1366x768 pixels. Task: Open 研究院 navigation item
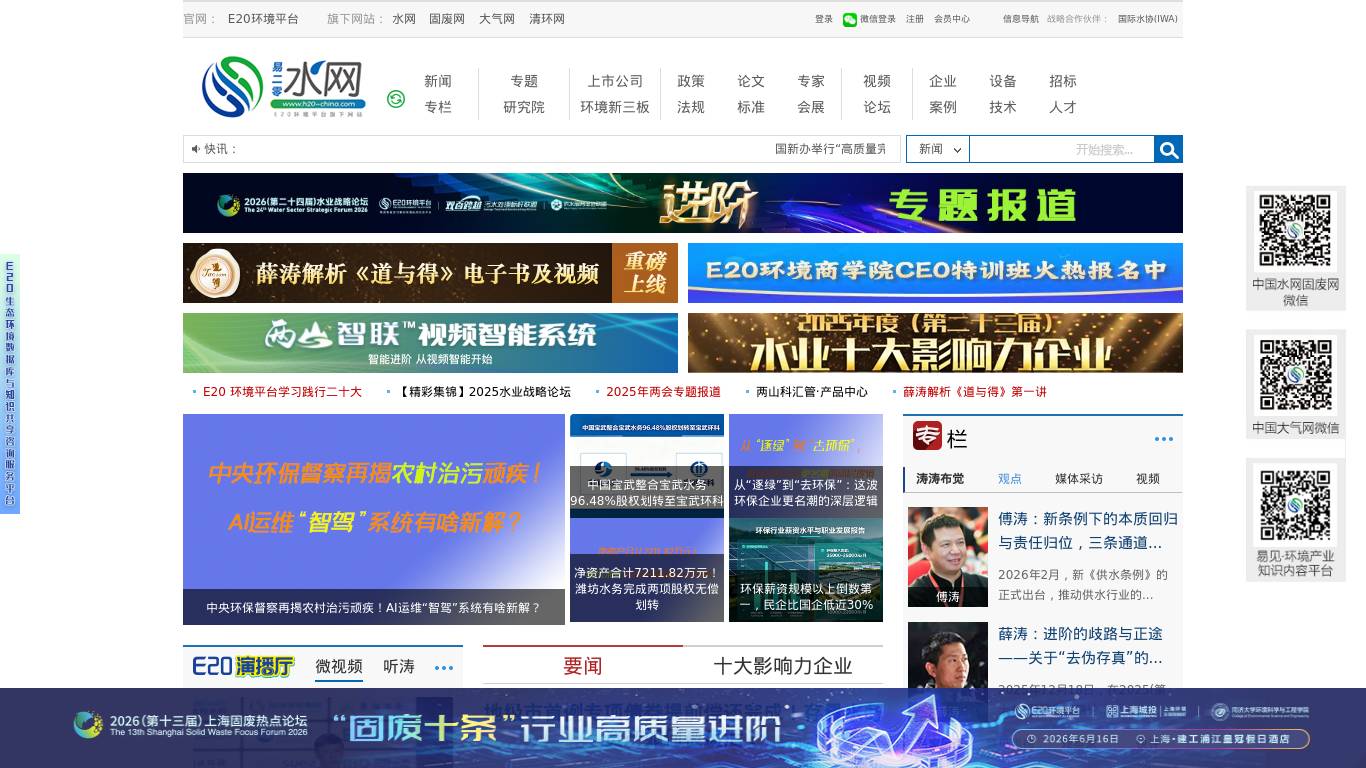pos(524,107)
